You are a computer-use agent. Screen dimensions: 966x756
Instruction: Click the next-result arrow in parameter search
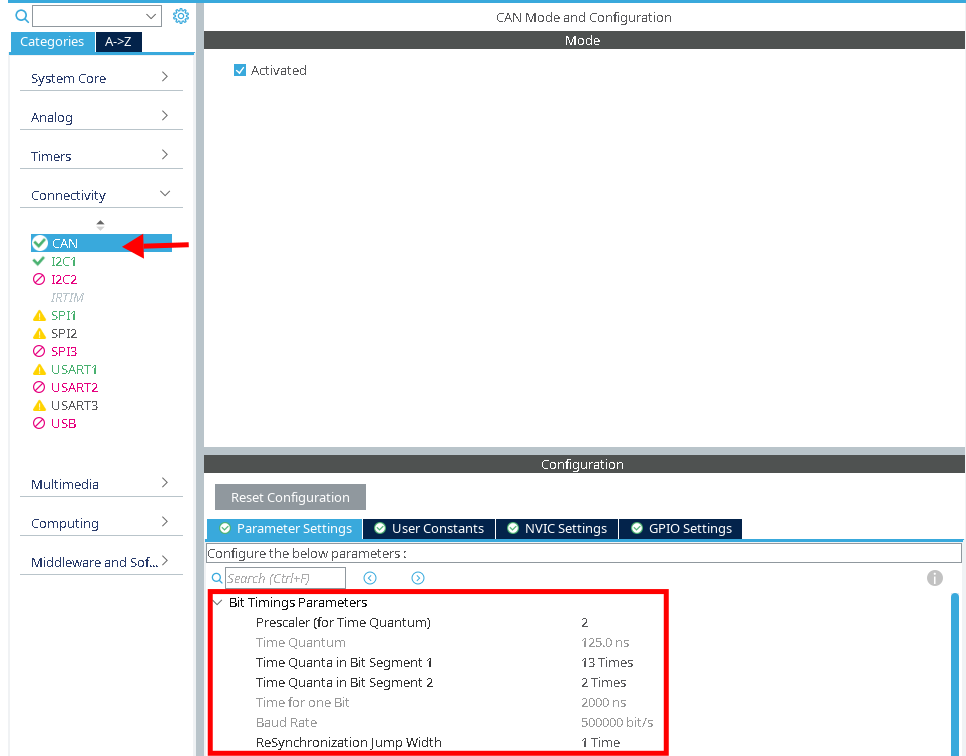click(x=418, y=578)
